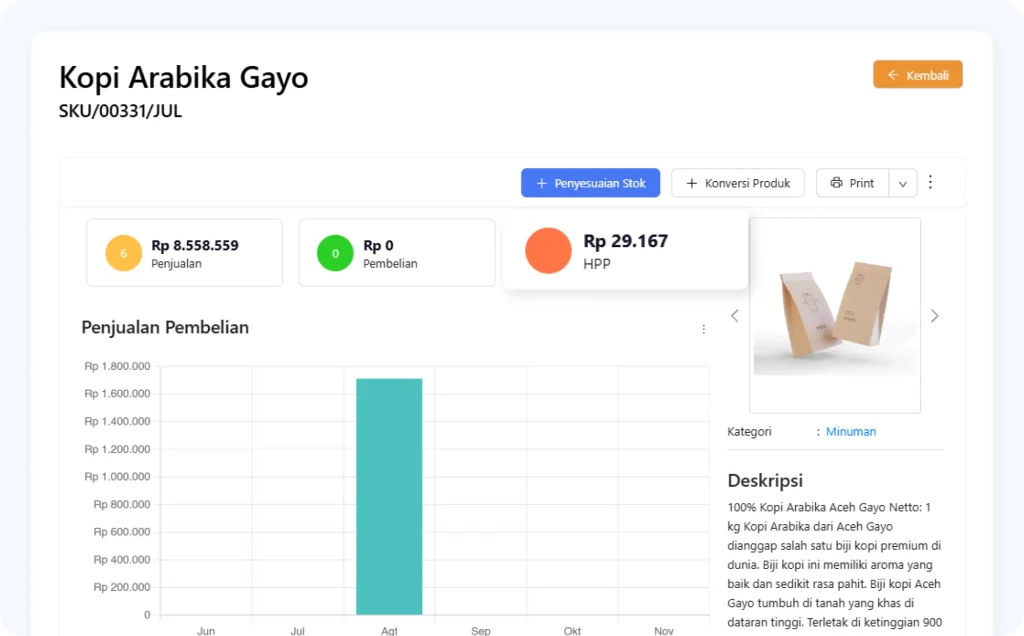Image resolution: width=1024 pixels, height=636 pixels.
Task: Open the Minuman category link
Action: click(850, 432)
